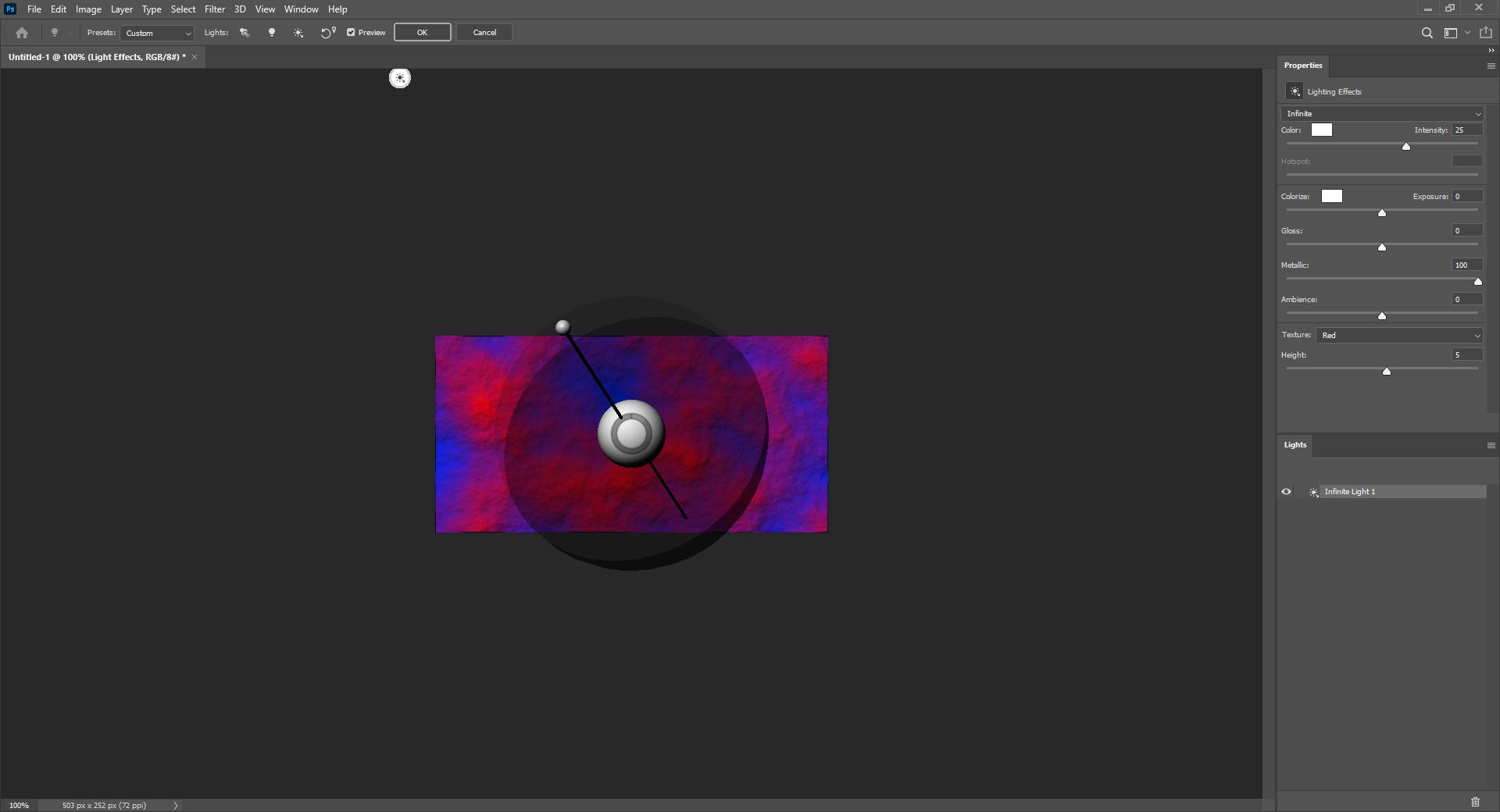Click the Lighting Effects icon in the Properties panel
The image size is (1500, 812).
(1295, 91)
